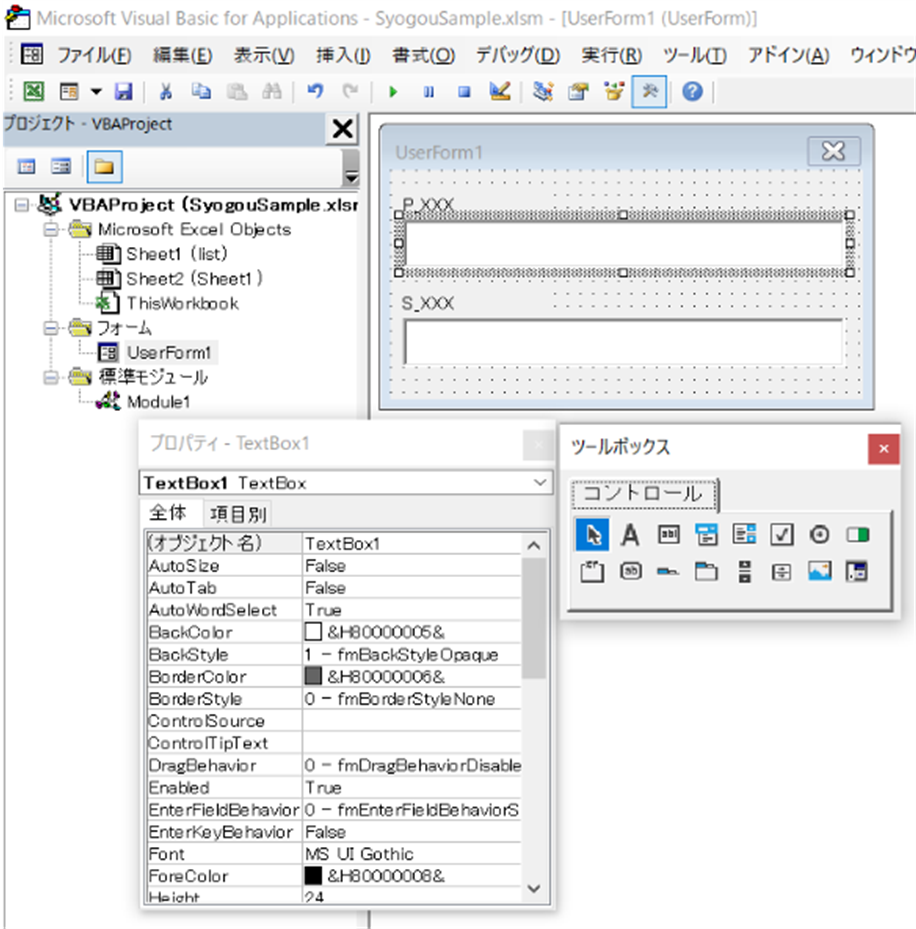The height and width of the screenshot is (929, 916).
Task: Pick the ToggleButton tool in Toolbox
Action: [x=857, y=534]
